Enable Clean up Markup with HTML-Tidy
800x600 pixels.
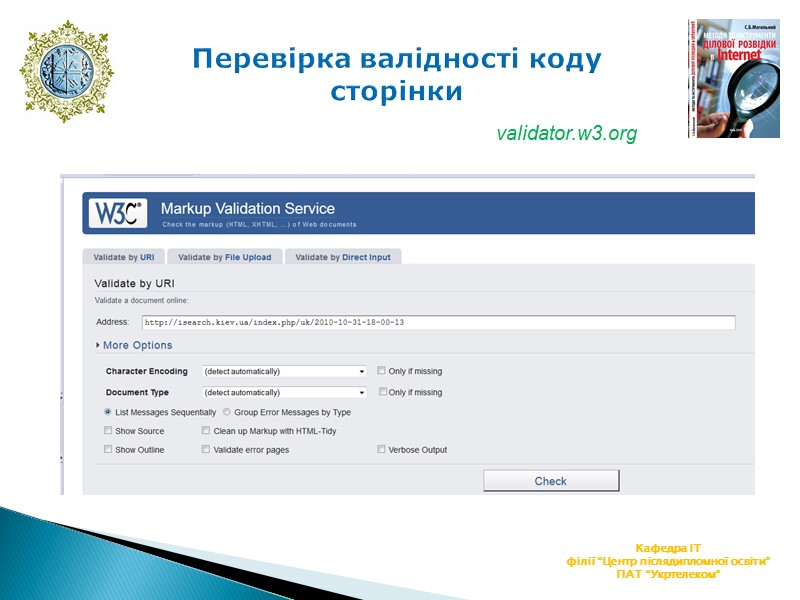(x=206, y=431)
